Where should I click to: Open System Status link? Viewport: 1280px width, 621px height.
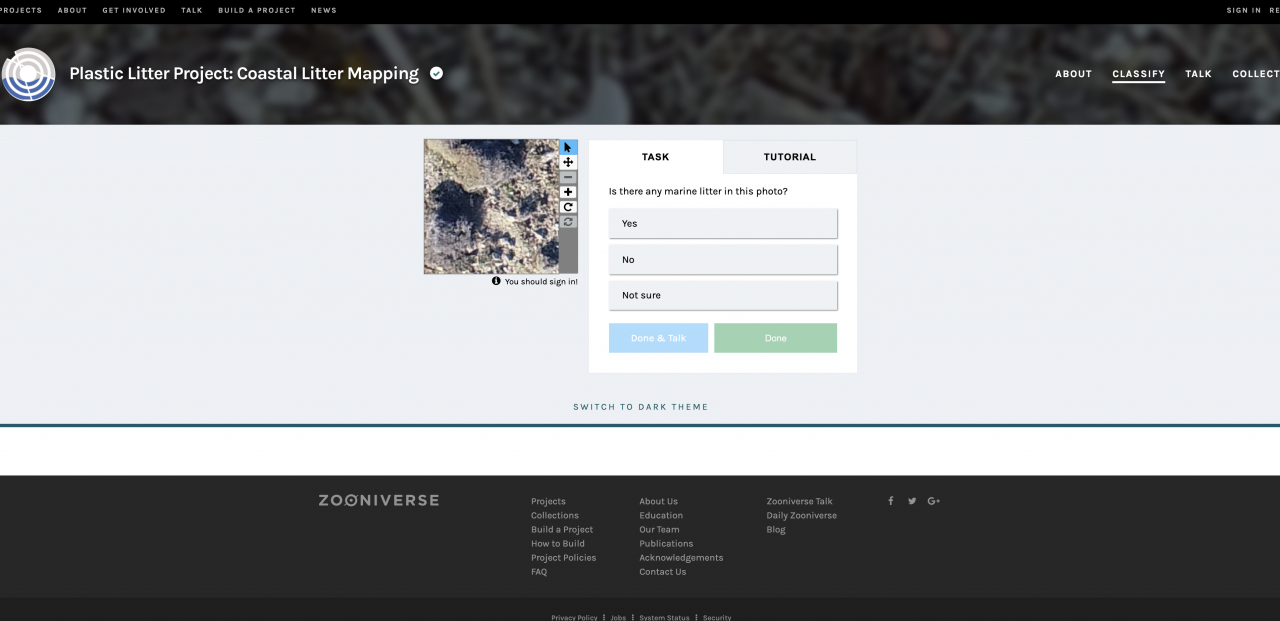(665, 617)
